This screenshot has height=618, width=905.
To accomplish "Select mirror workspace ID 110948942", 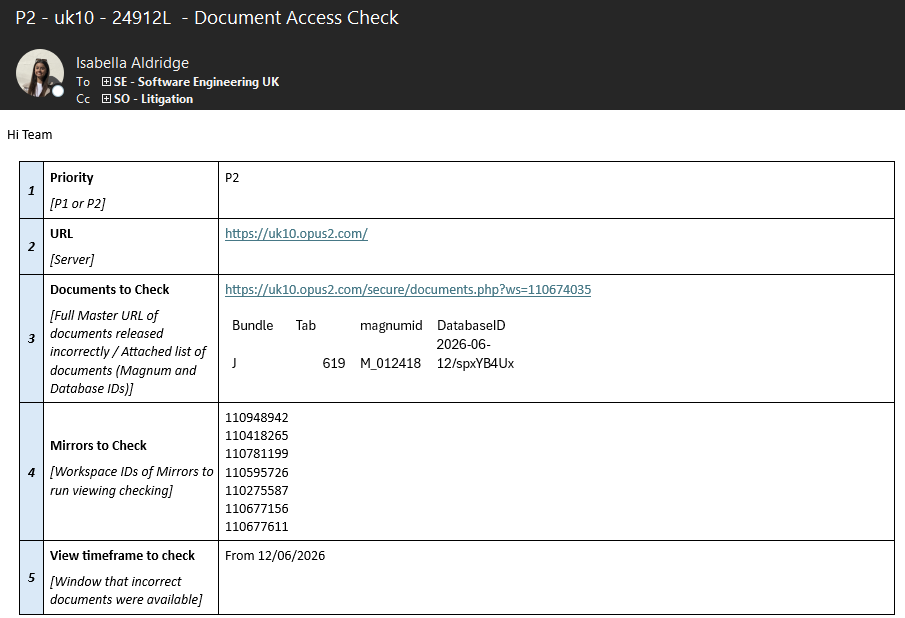I will tap(257, 418).
